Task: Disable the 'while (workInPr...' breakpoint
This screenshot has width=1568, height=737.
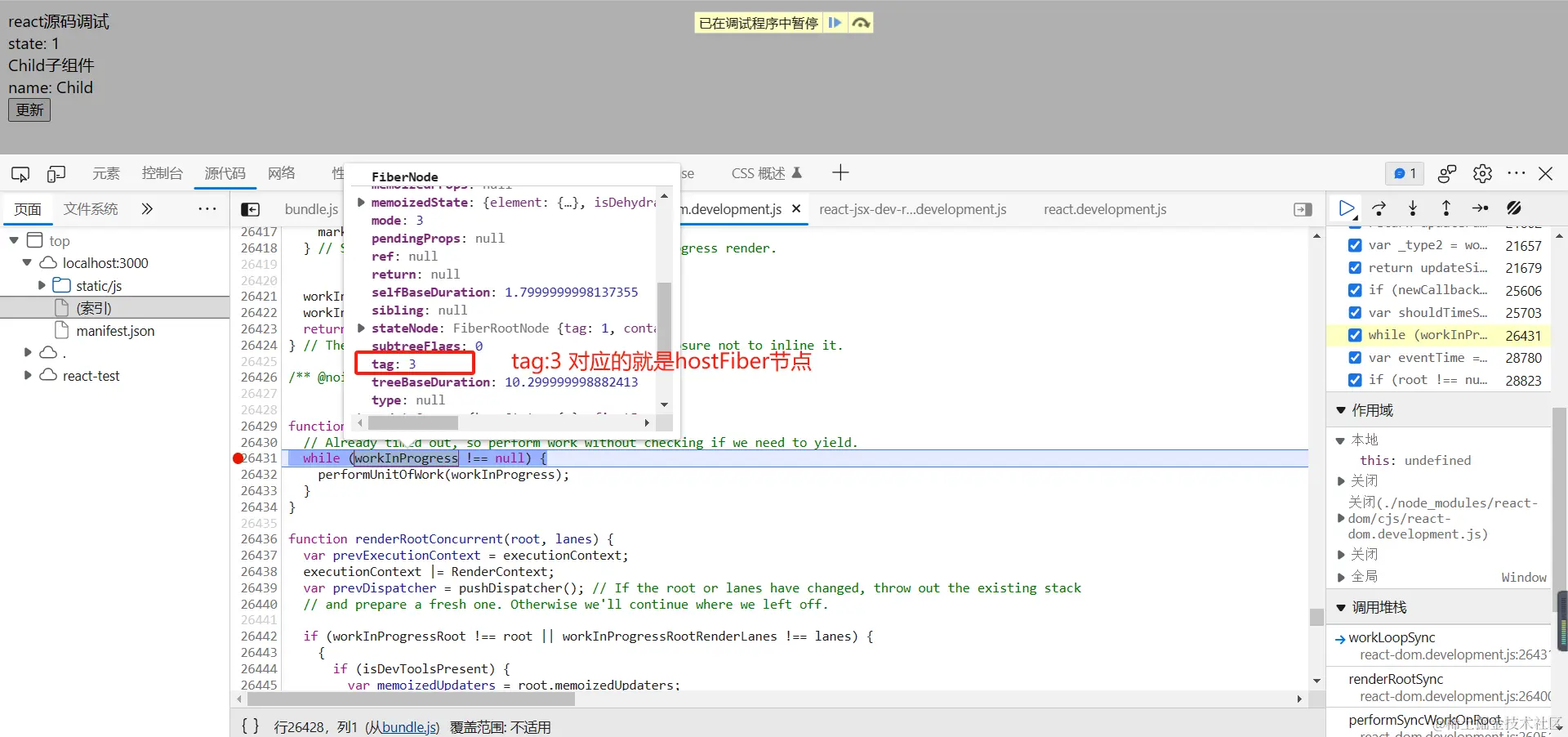Action: [x=1355, y=335]
